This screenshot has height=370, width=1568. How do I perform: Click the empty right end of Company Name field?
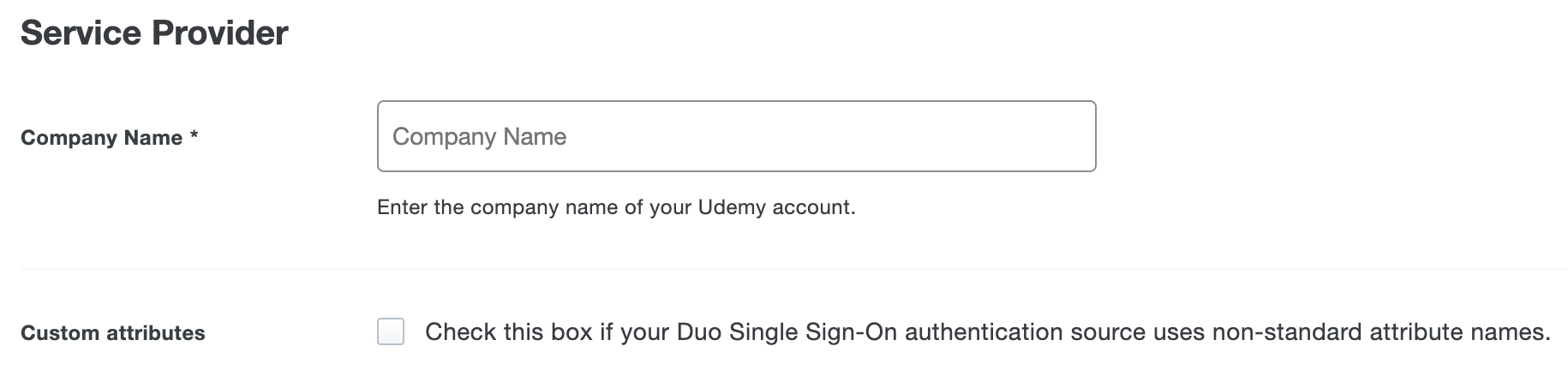(1028, 136)
